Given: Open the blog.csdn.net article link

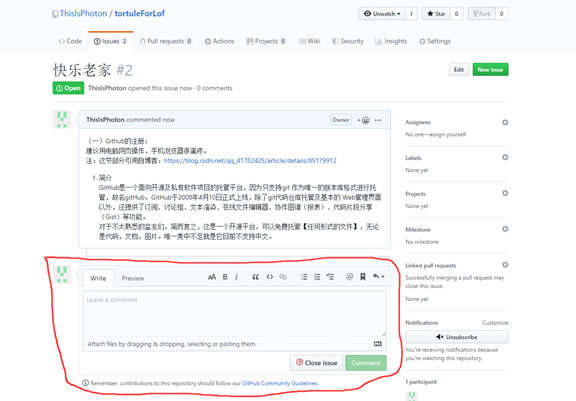Looking at the screenshot, I should point(250,160).
